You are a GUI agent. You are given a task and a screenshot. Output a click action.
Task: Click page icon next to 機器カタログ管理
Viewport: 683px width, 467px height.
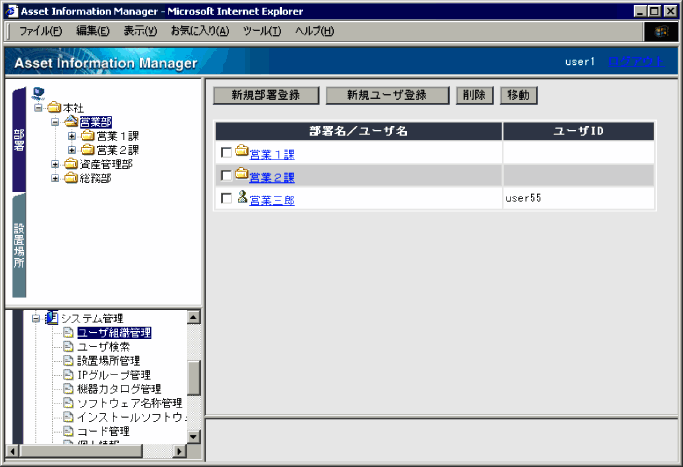68,388
